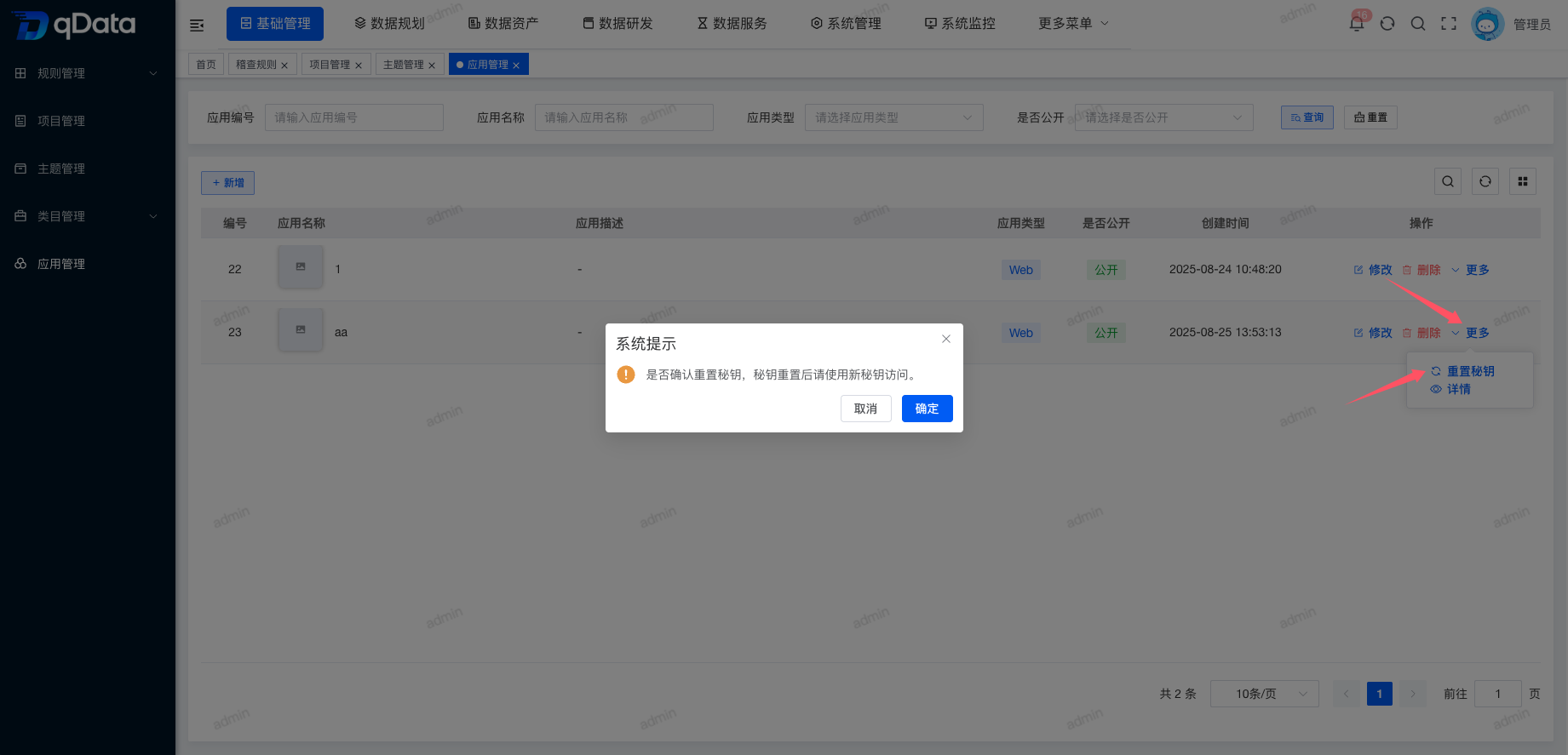Image resolution: width=1568 pixels, height=755 pixels.
Task: Toggle fullscreen mode icon
Action: tap(1449, 24)
